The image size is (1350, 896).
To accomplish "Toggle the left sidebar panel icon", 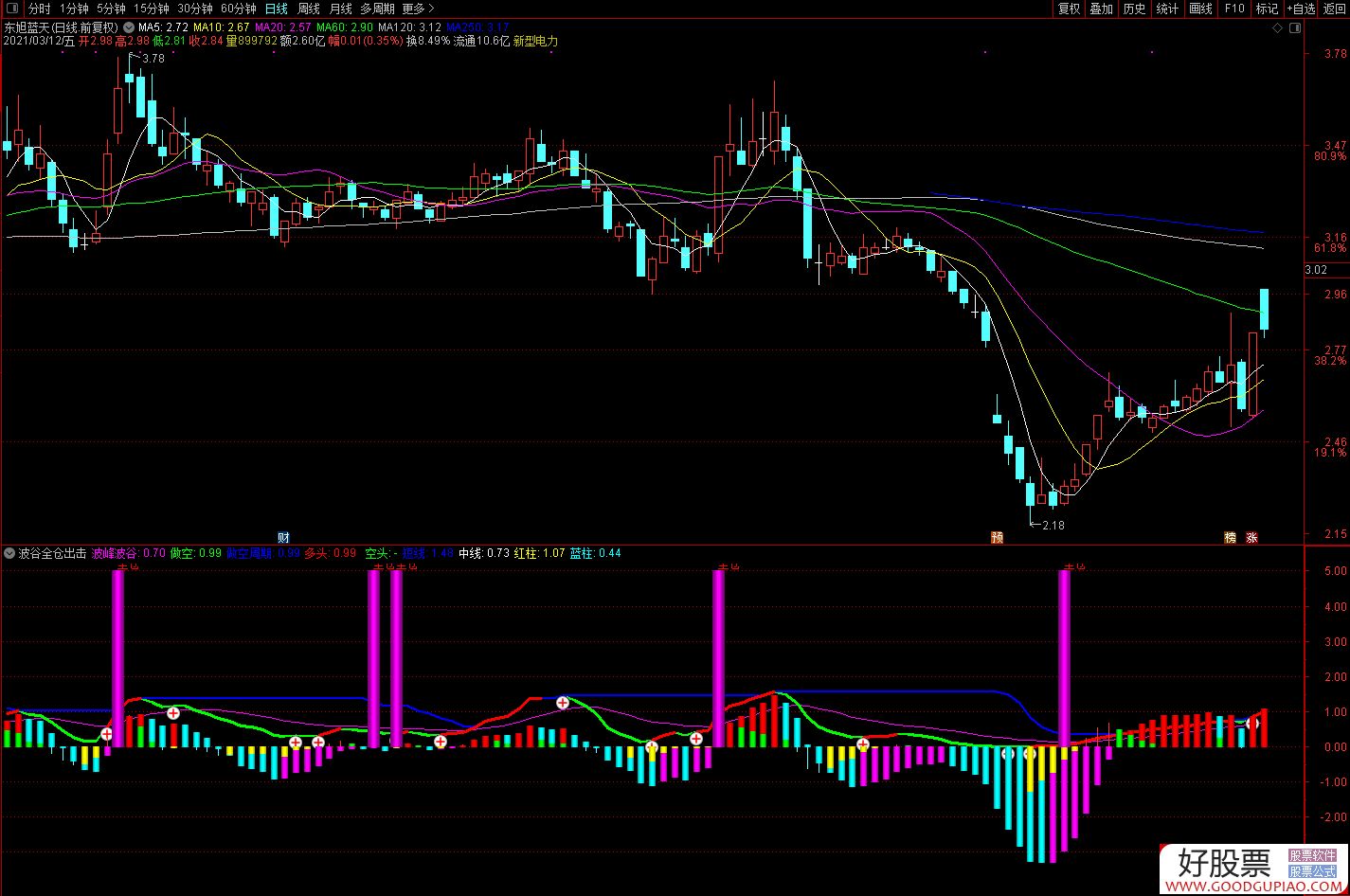I will [11, 9].
